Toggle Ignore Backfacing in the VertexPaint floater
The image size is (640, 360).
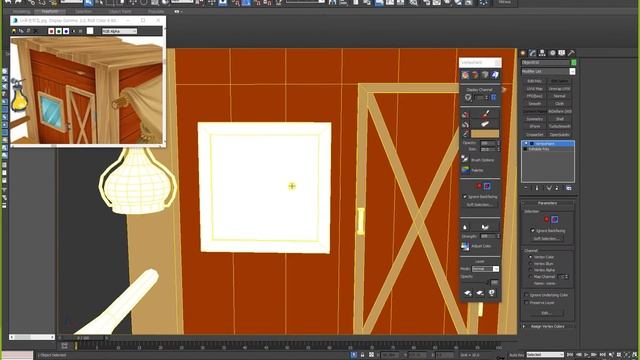click(x=464, y=197)
